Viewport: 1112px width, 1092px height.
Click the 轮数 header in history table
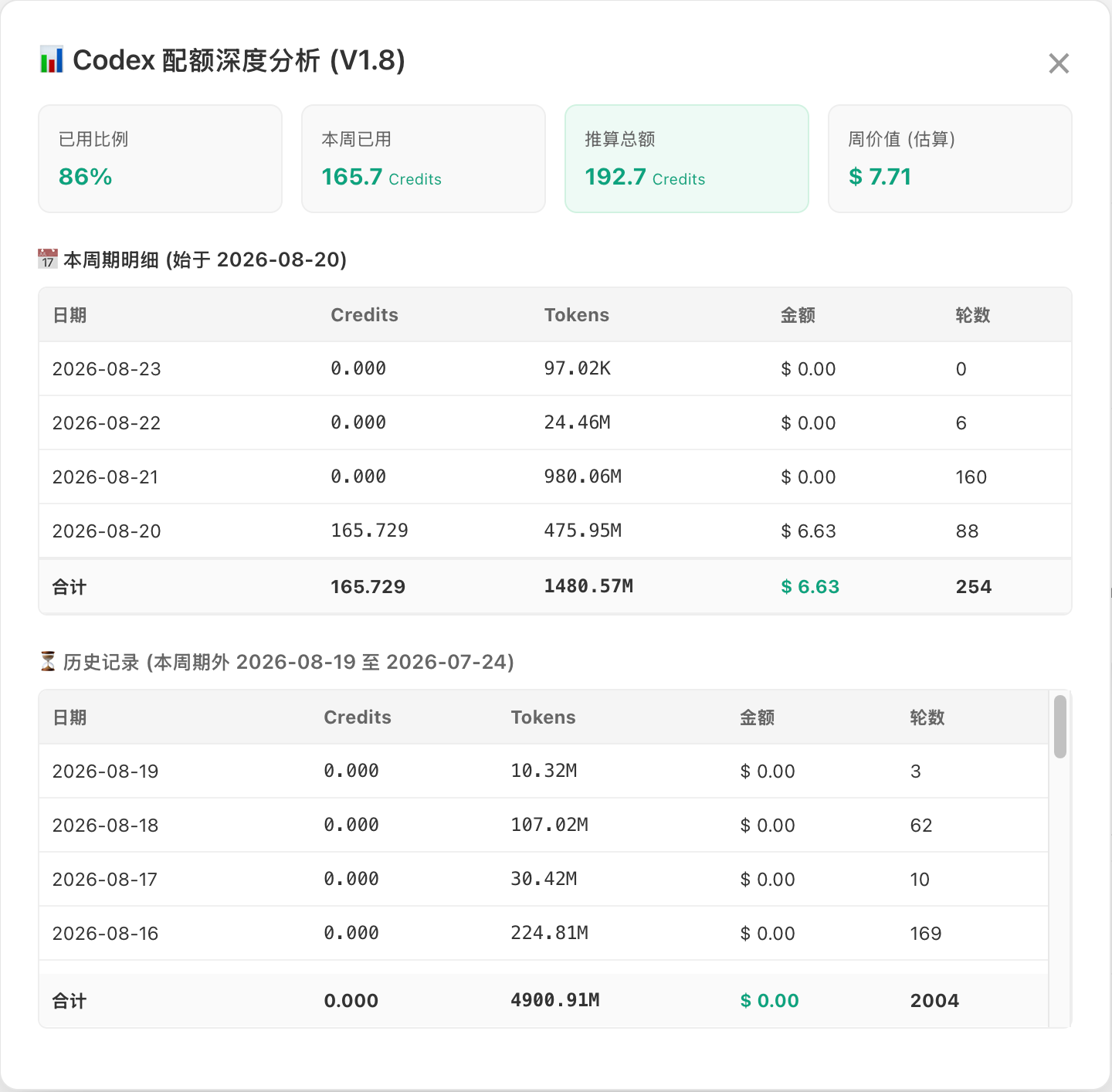pyautogui.click(x=927, y=717)
